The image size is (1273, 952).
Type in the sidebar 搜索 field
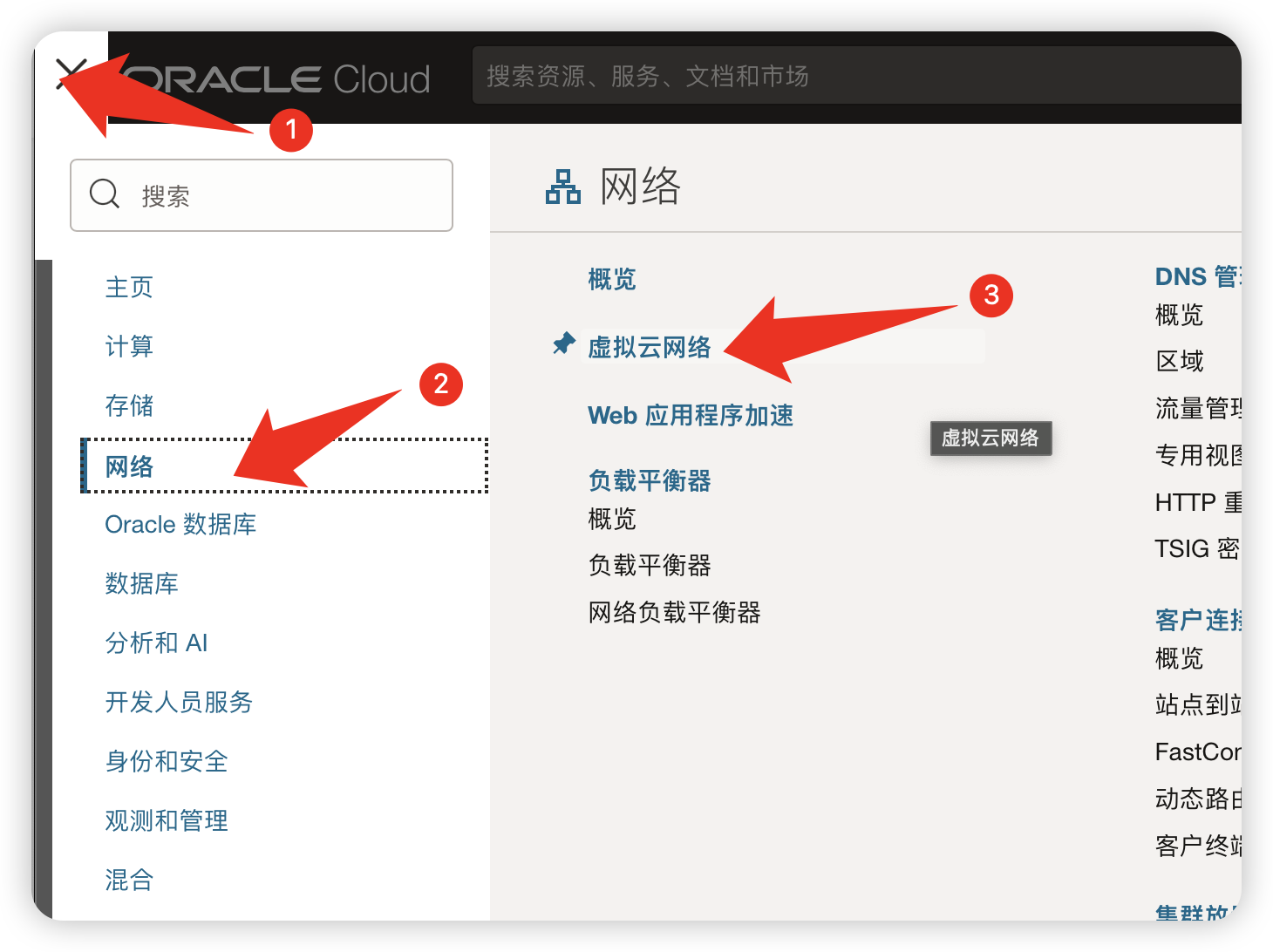[262, 195]
